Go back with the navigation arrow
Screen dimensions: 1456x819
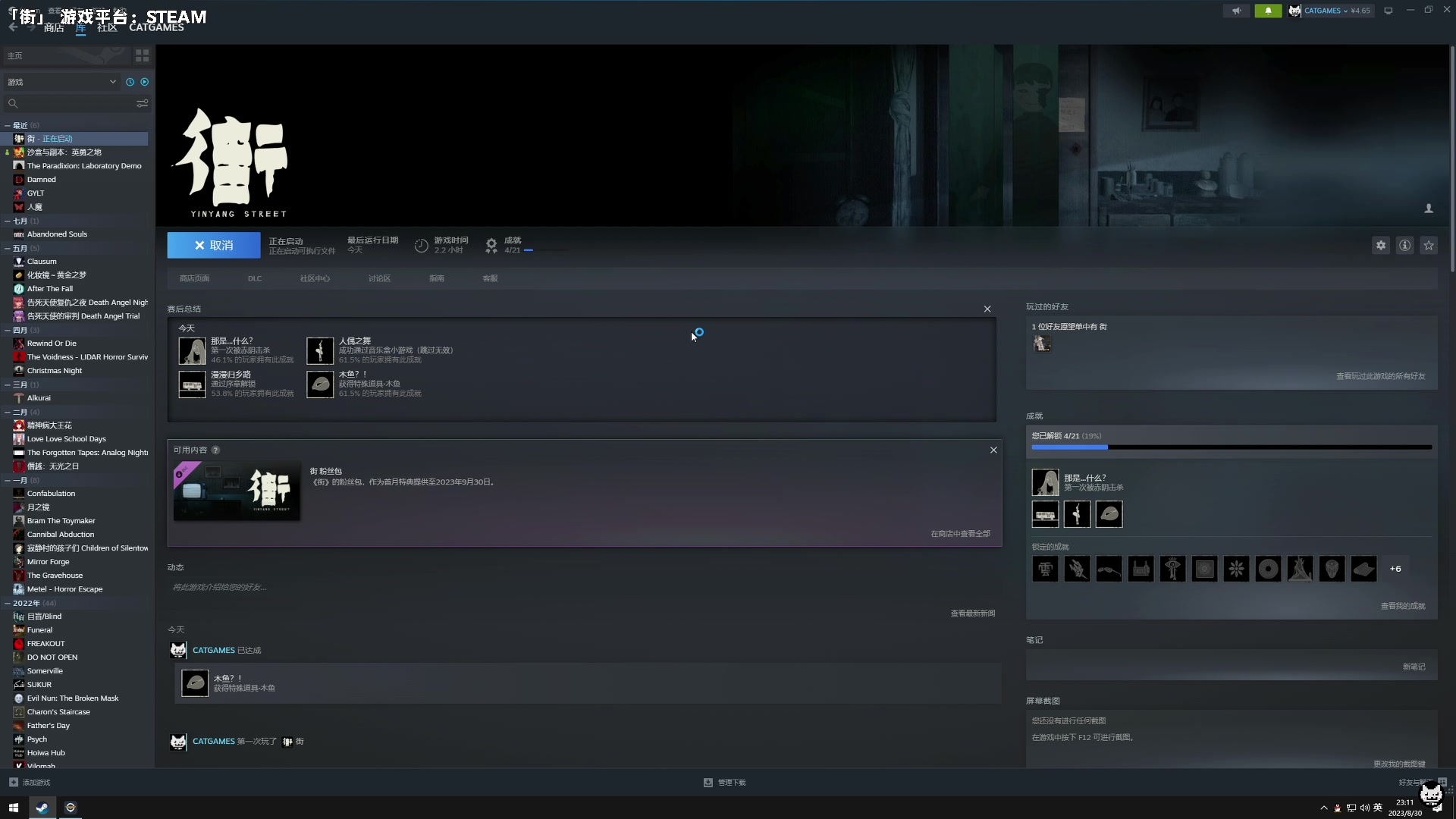pos(13,27)
